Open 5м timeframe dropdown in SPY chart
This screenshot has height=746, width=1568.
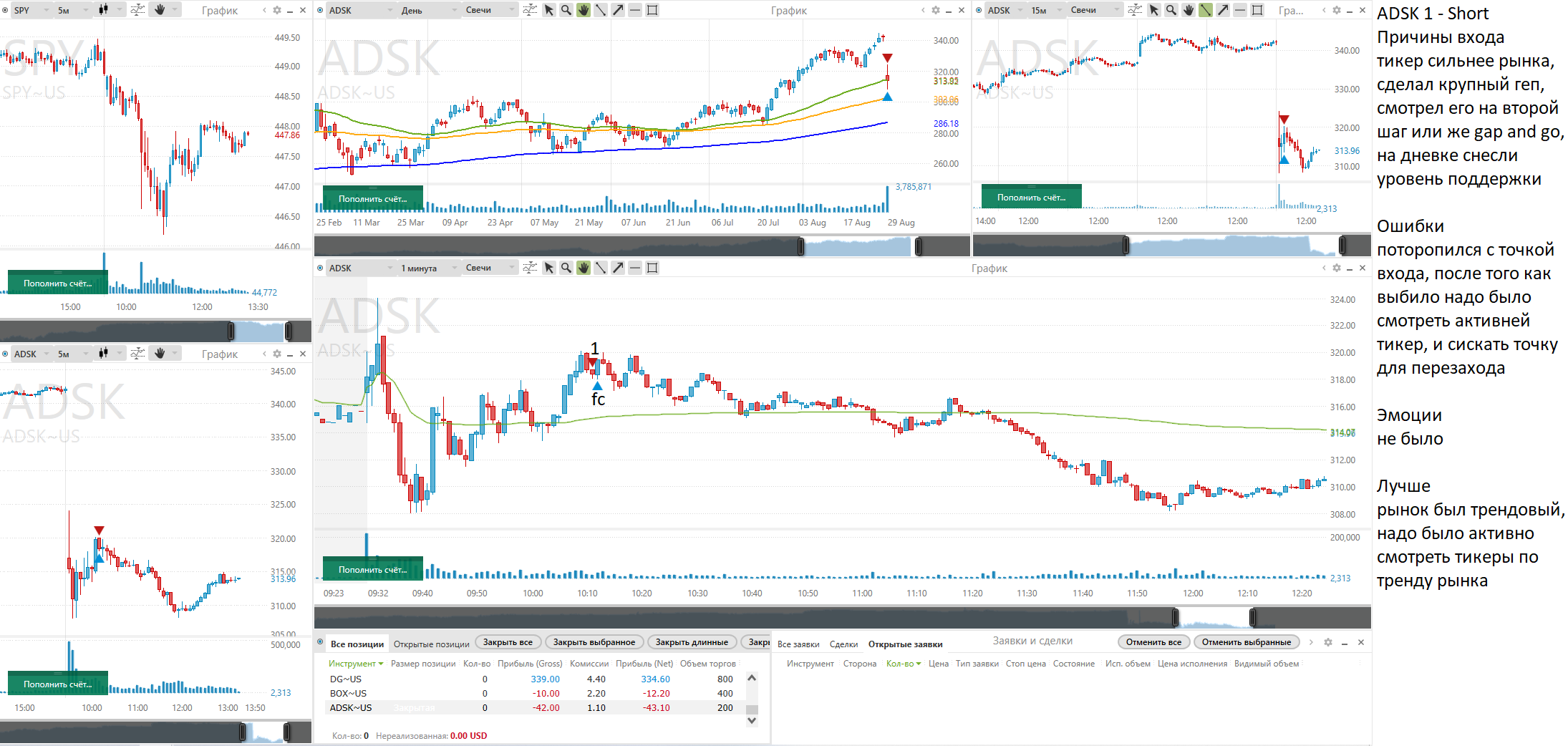coord(73,10)
